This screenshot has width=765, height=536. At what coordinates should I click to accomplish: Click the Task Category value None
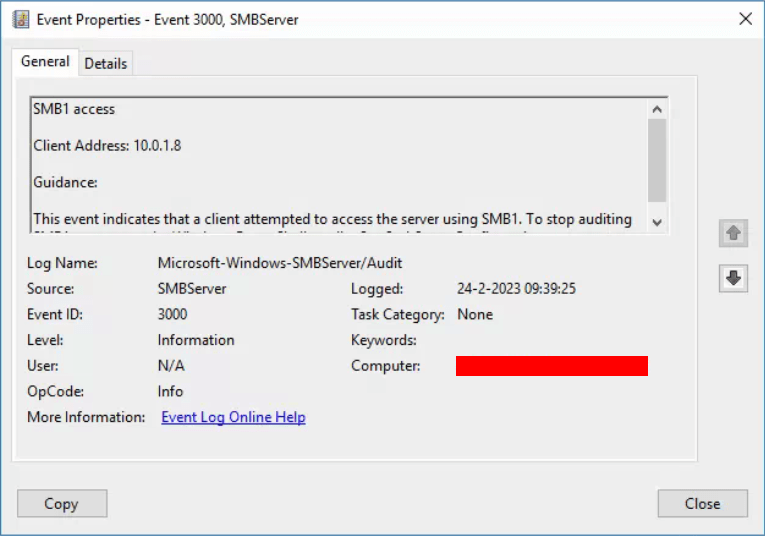475,314
